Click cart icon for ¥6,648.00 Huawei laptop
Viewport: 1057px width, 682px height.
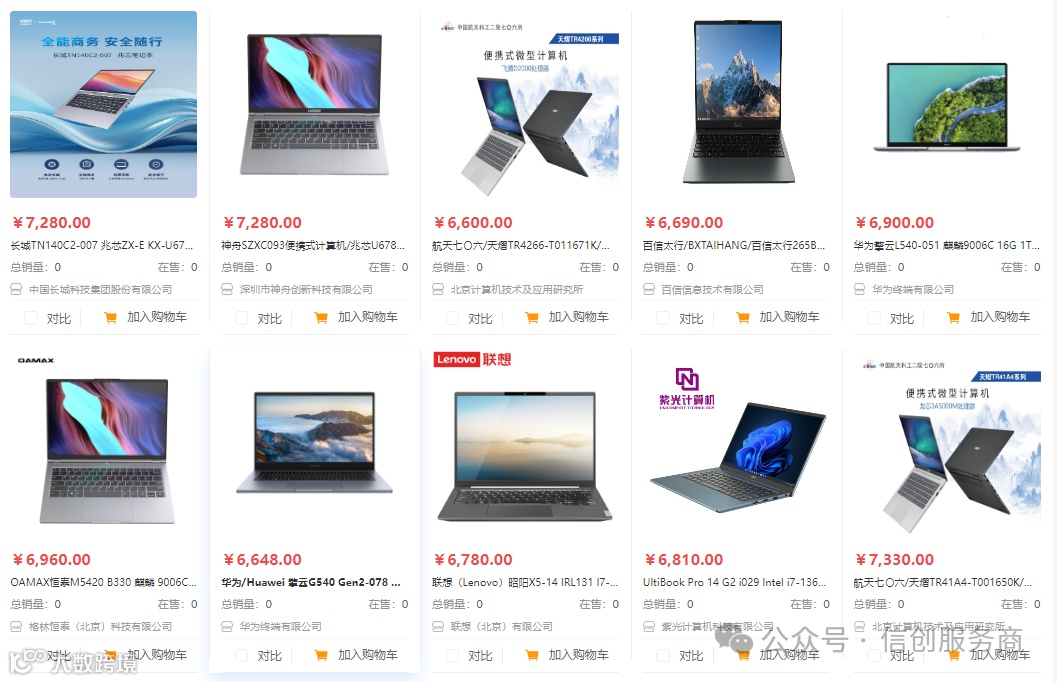tap(321, 655)
